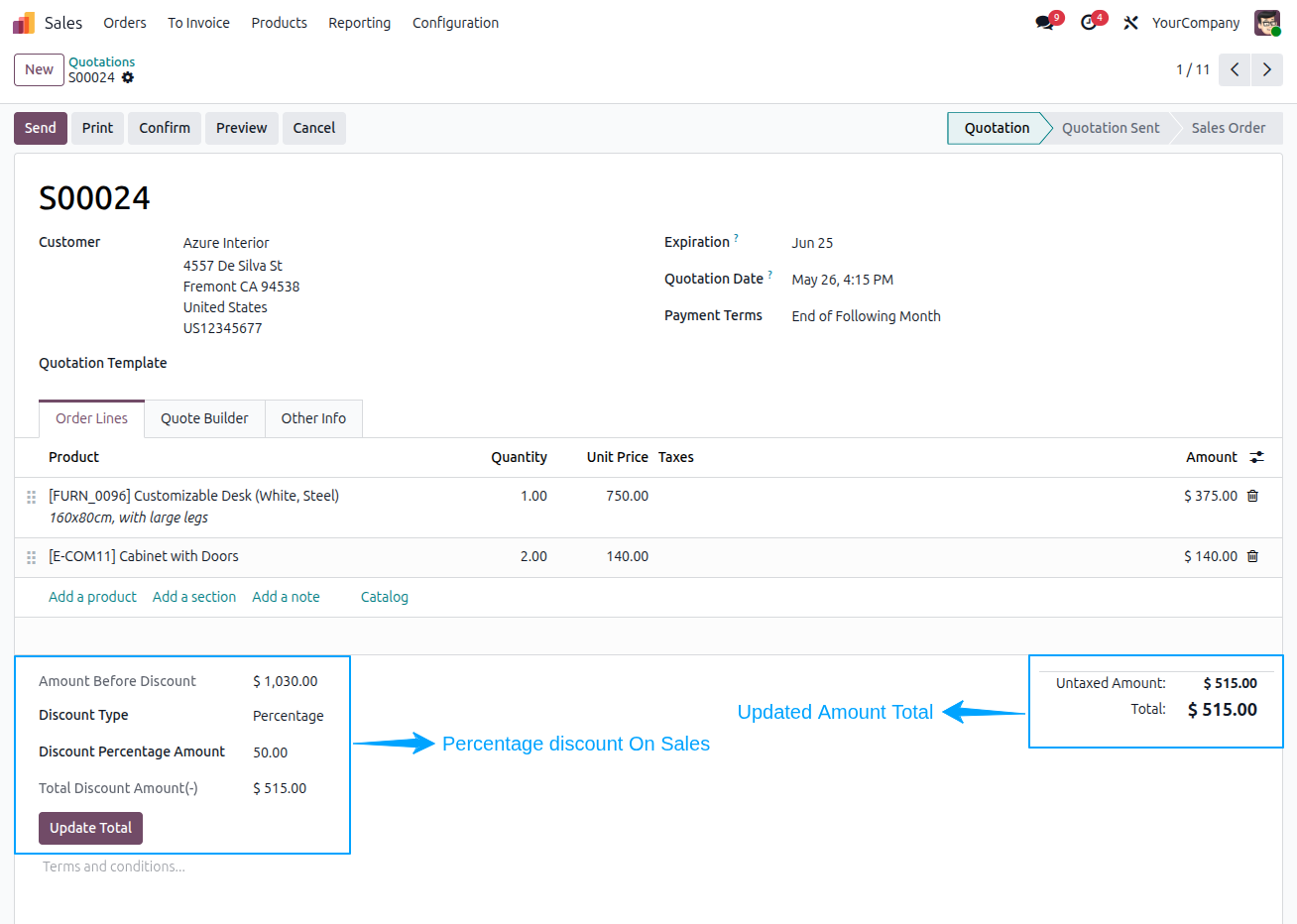Click the [FURN_0096] Customizable Desk product
Screen dimensions: 1297x924
[193, 496]
